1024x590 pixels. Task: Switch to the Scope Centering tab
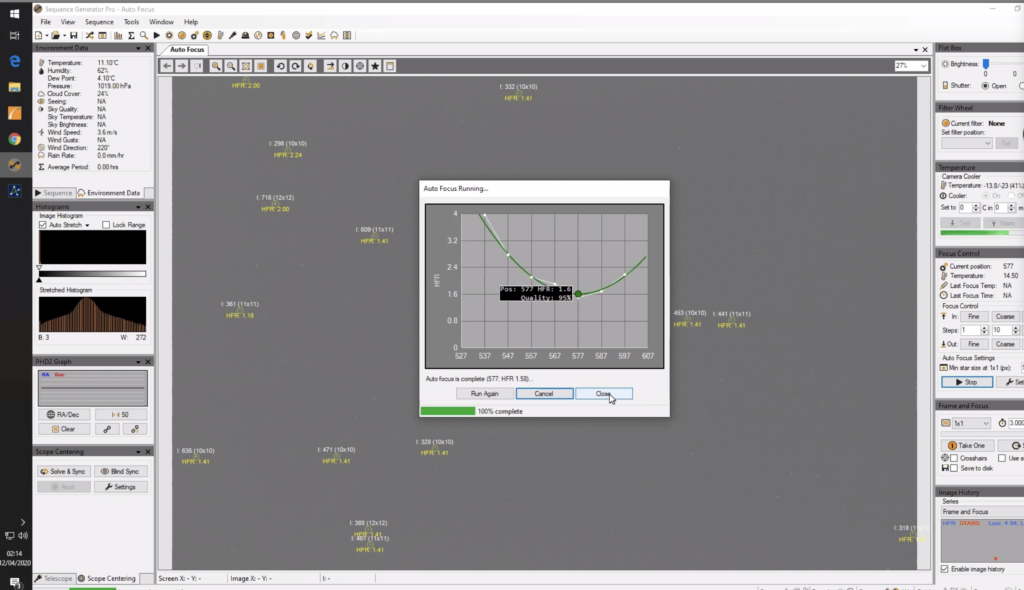106,578
